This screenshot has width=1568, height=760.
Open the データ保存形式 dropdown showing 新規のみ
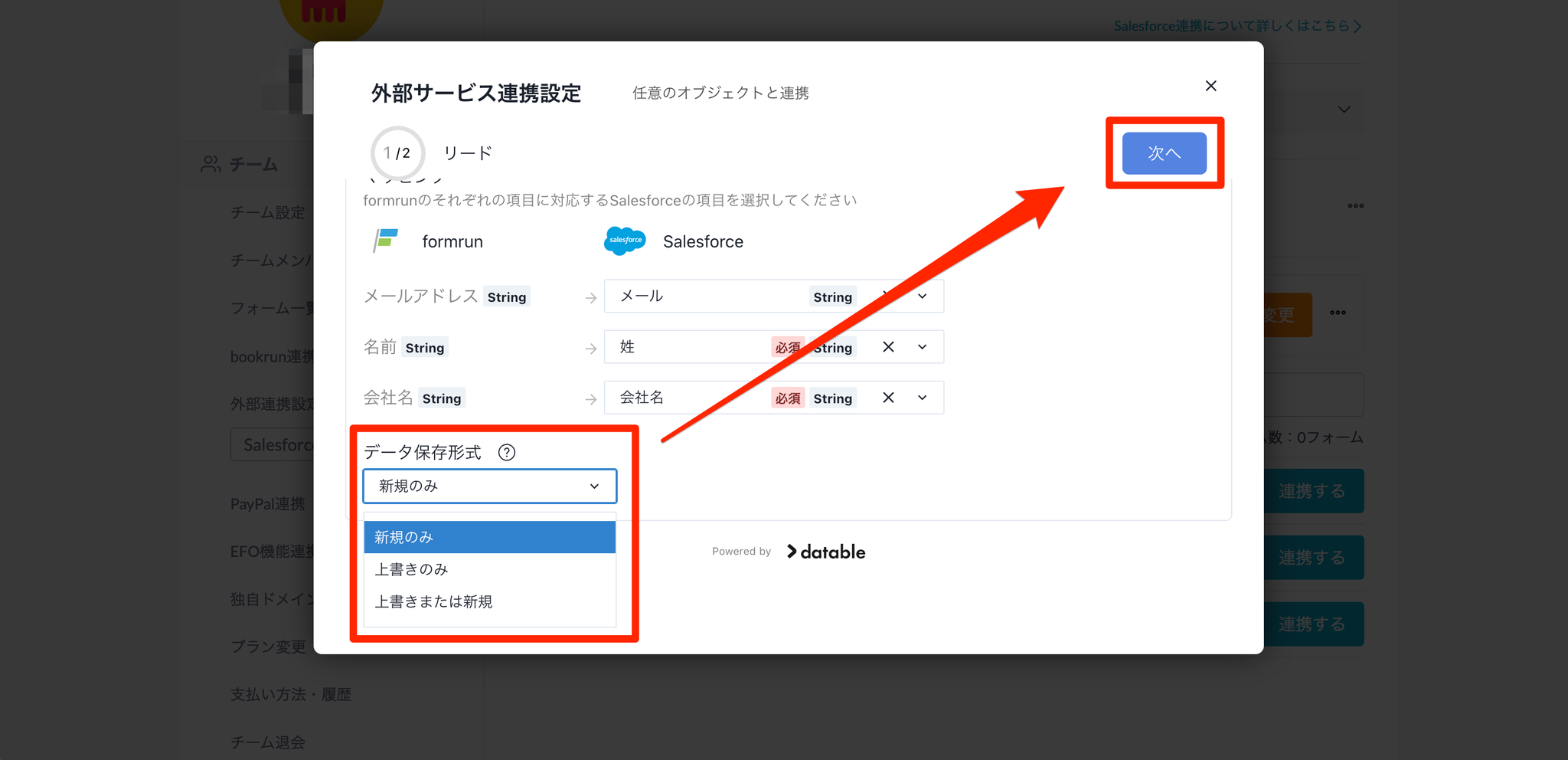click(490, 486)
